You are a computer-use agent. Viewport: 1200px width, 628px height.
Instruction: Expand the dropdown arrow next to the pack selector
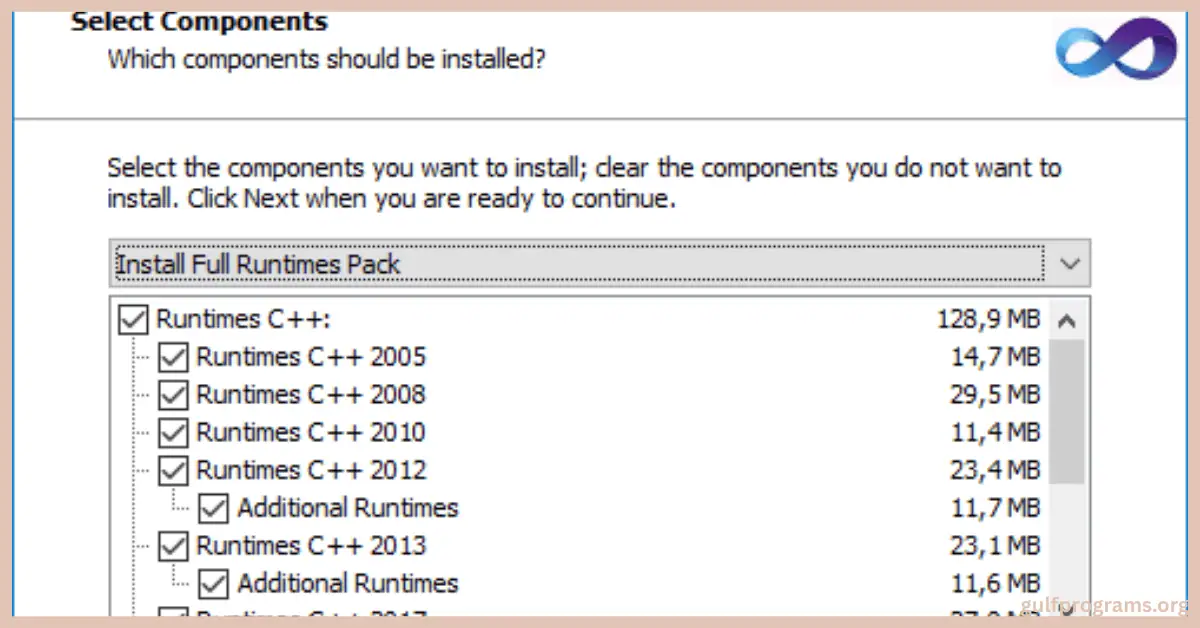click(x=1069, y=263)
